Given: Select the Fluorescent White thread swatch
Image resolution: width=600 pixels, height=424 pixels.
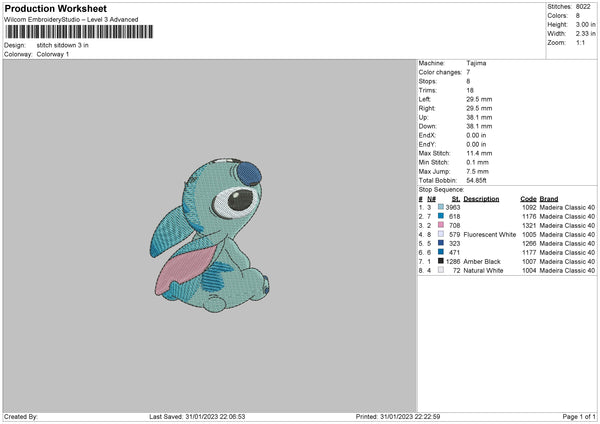Looking at the screenshot, I should coord(441,234).
